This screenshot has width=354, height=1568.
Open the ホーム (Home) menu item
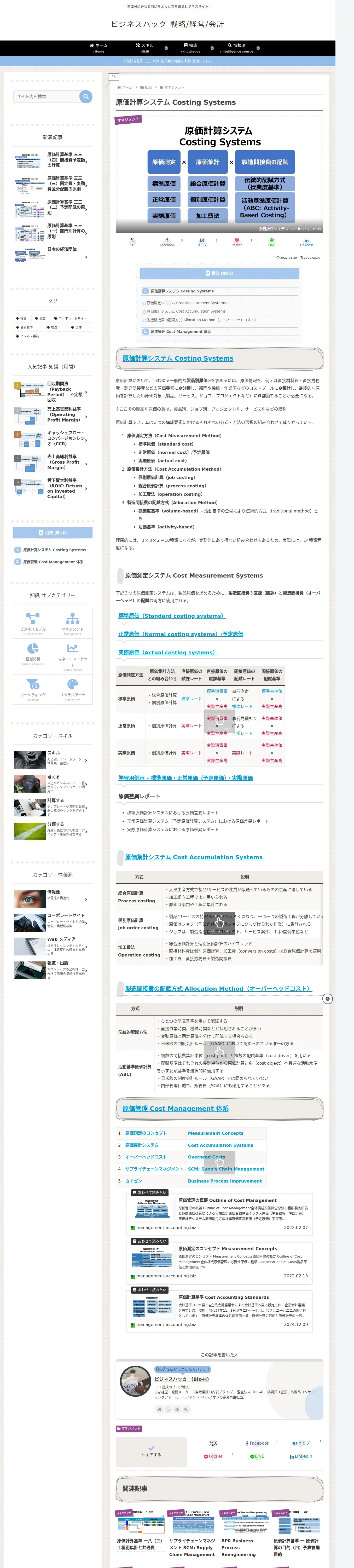pyautogui.click(x=98, y=48)
